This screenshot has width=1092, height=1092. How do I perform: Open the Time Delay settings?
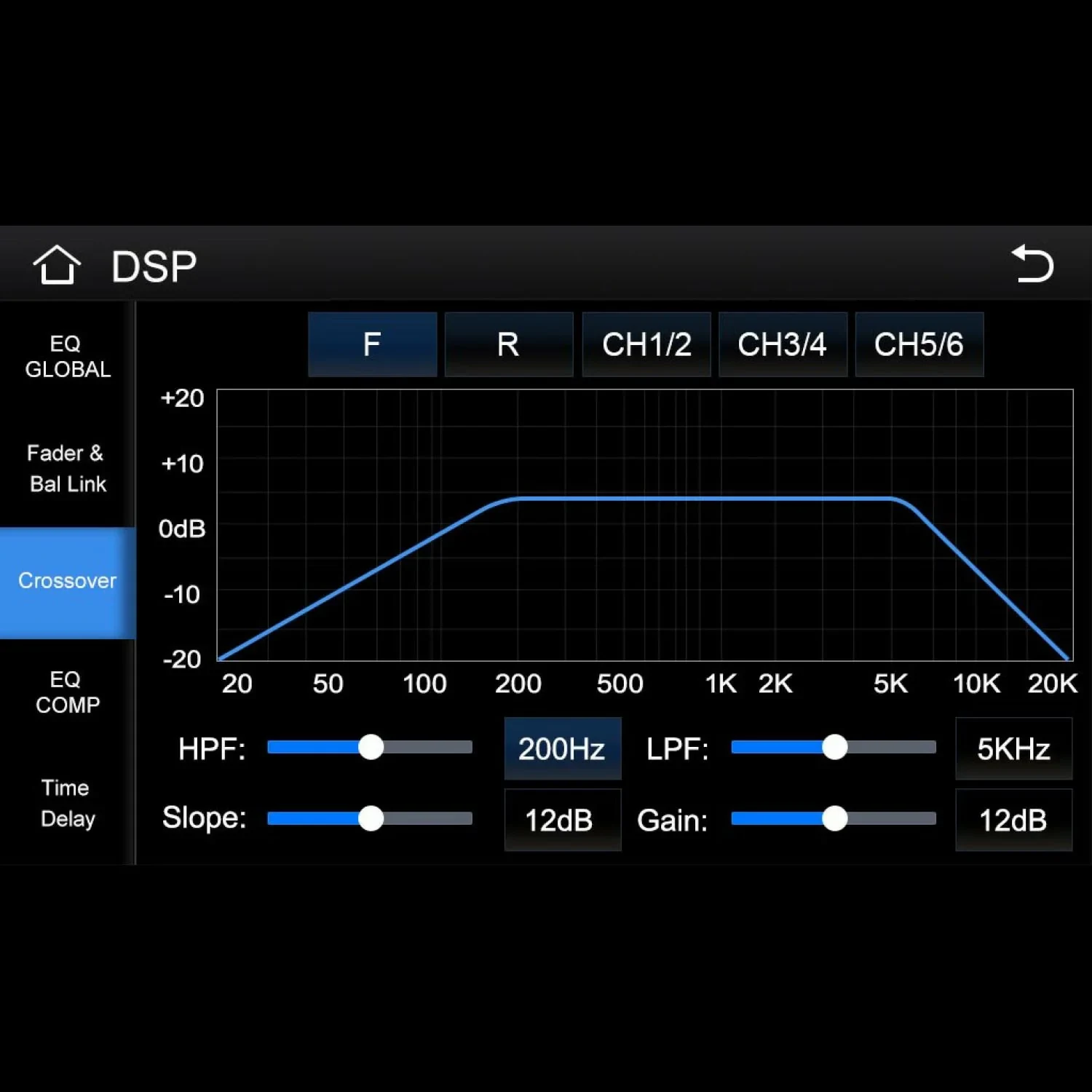[x=67, y=803]
